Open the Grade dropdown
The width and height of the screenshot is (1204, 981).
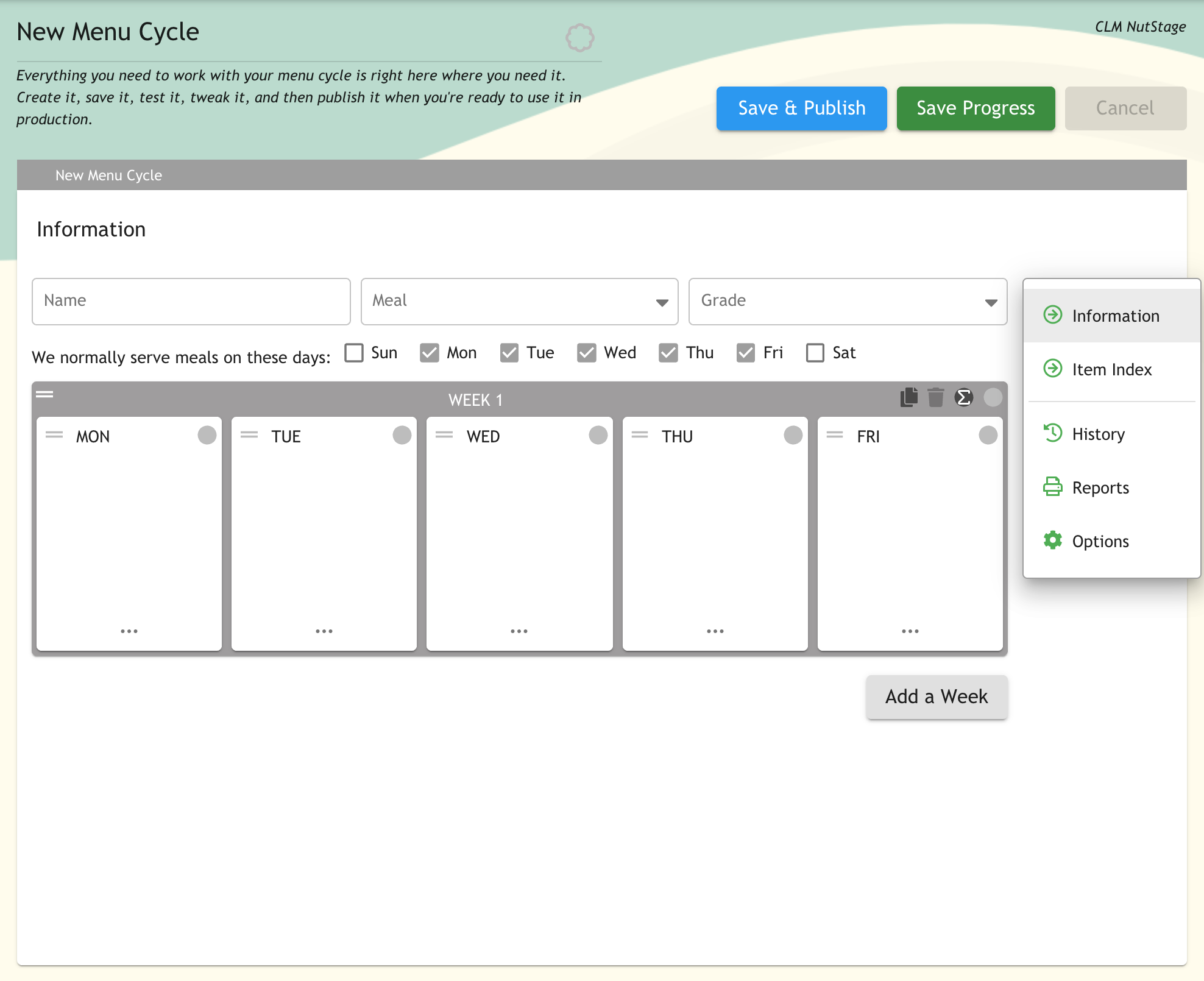848,302
